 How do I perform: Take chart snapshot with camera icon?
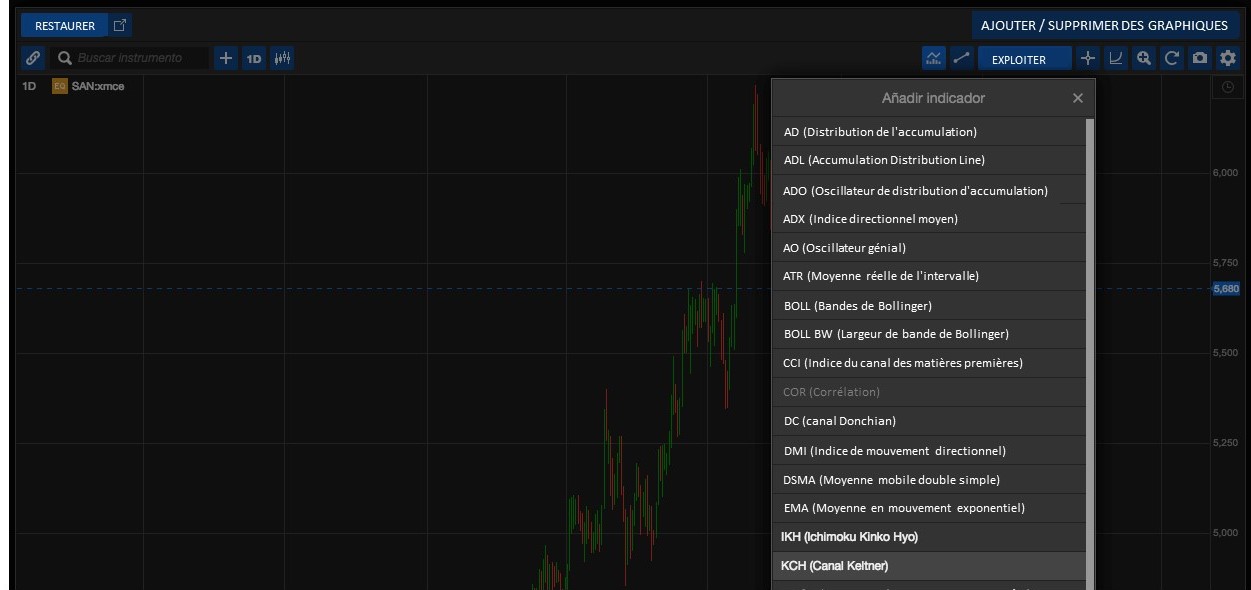pyautogui.click(x=1200, y=58)
